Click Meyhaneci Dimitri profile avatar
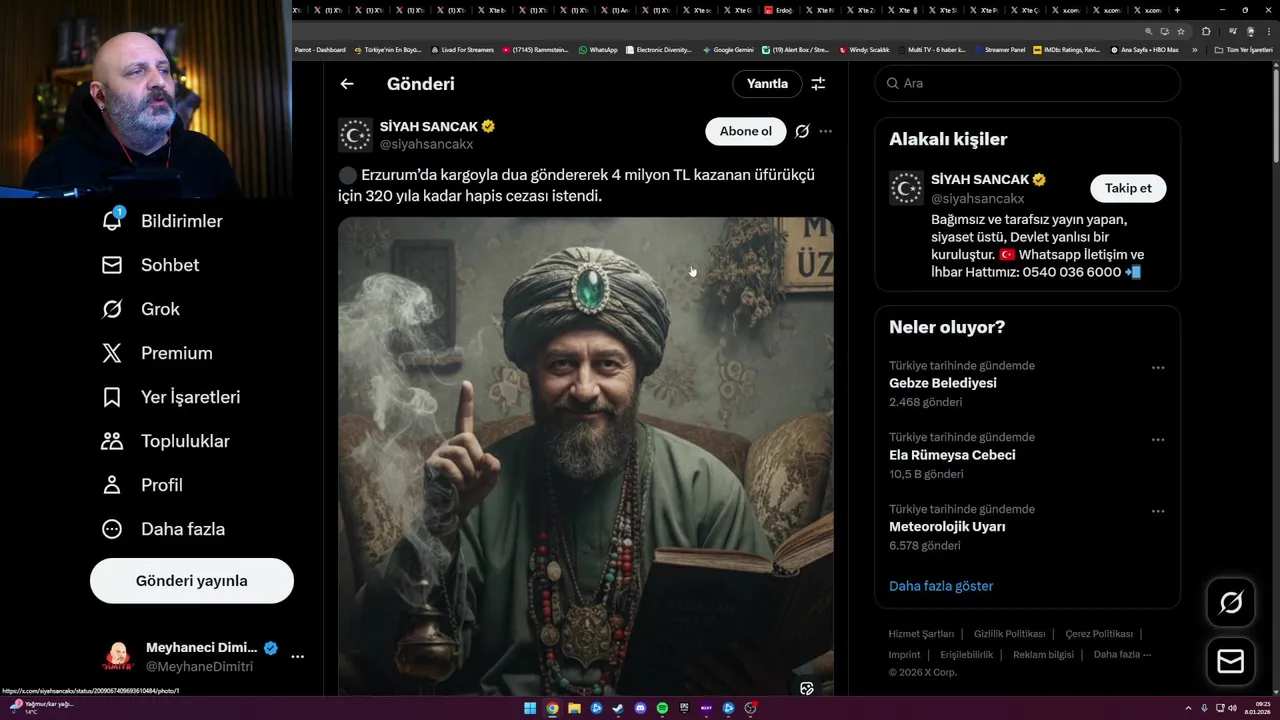1280x720 pixels. pos(118,657)
